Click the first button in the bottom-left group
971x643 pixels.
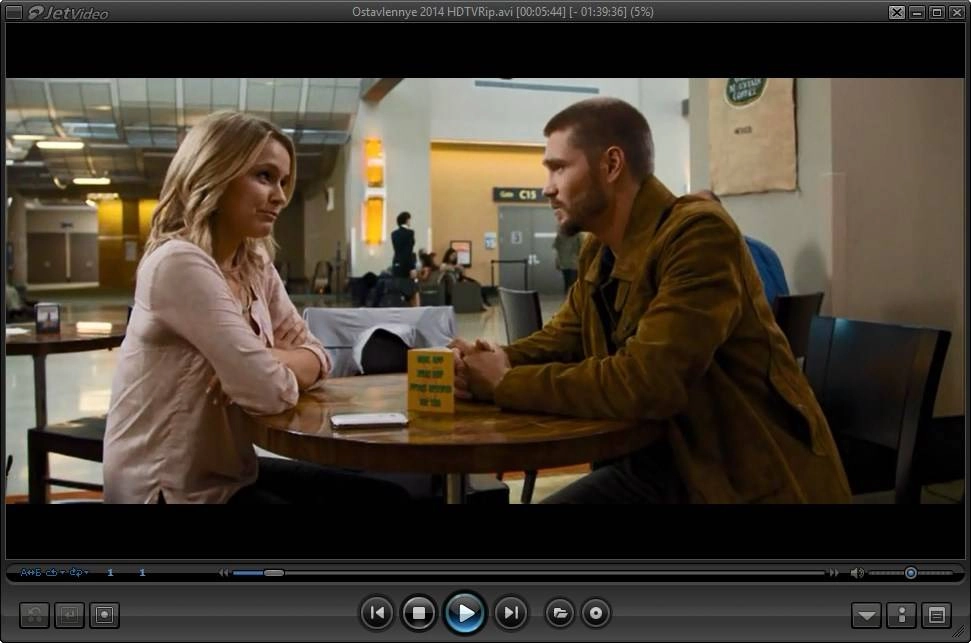click(x=34, y=615)
